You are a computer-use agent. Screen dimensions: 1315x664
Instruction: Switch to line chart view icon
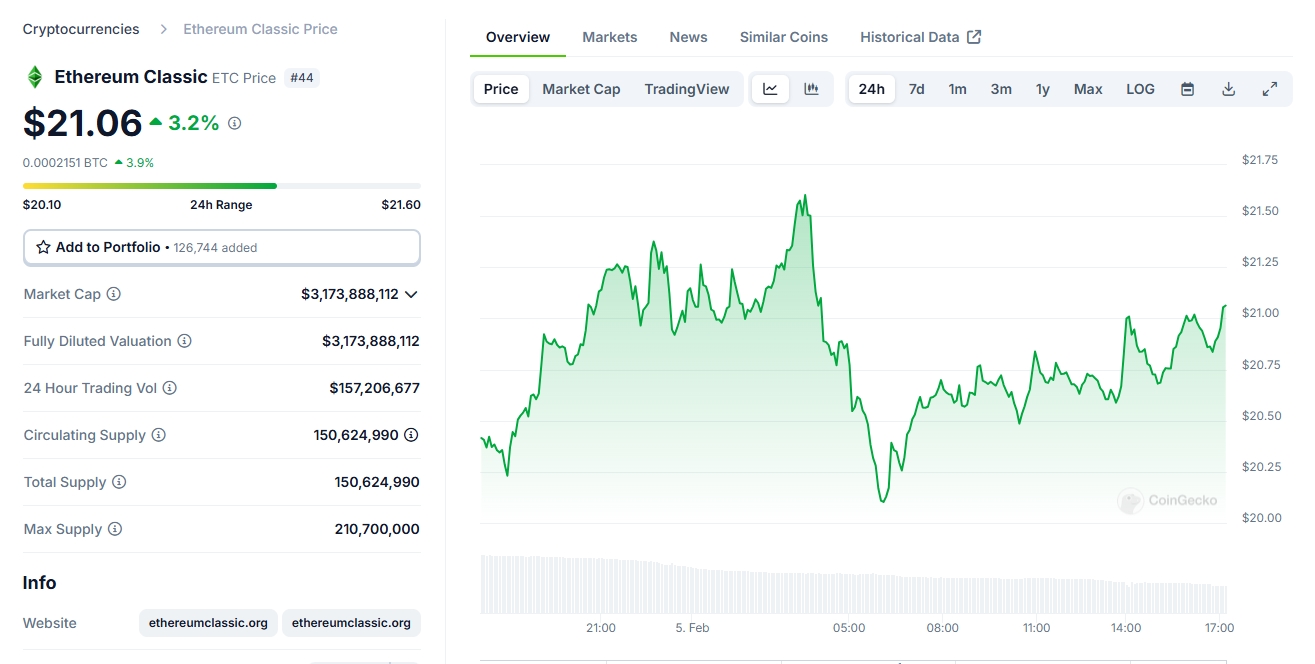point(770,89)
